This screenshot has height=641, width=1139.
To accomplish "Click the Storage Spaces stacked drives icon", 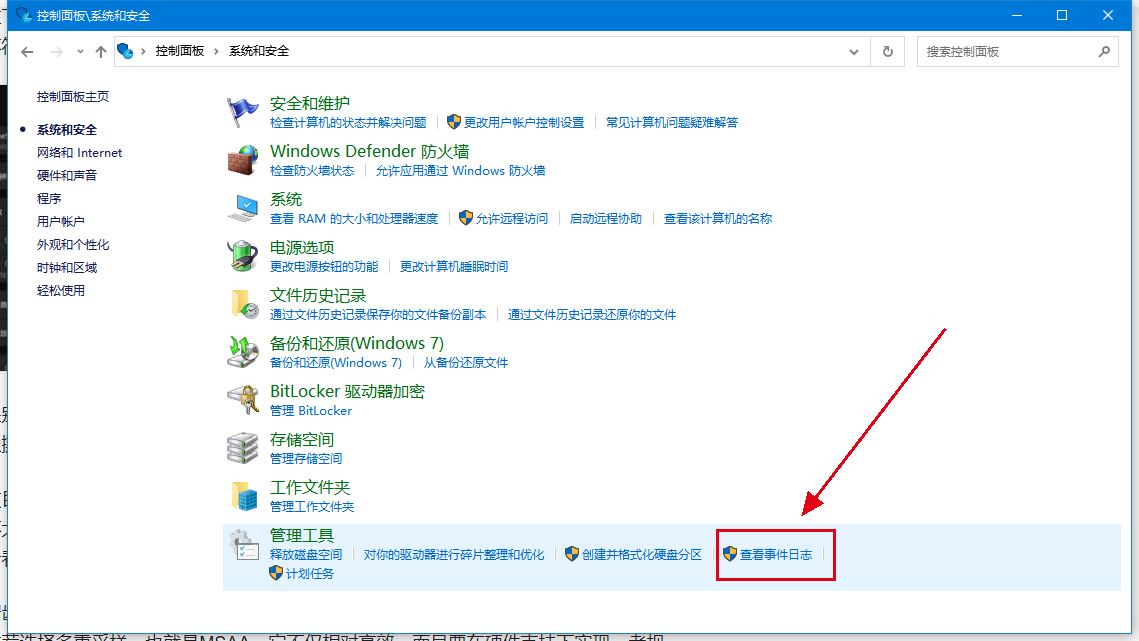I will 243,448.
